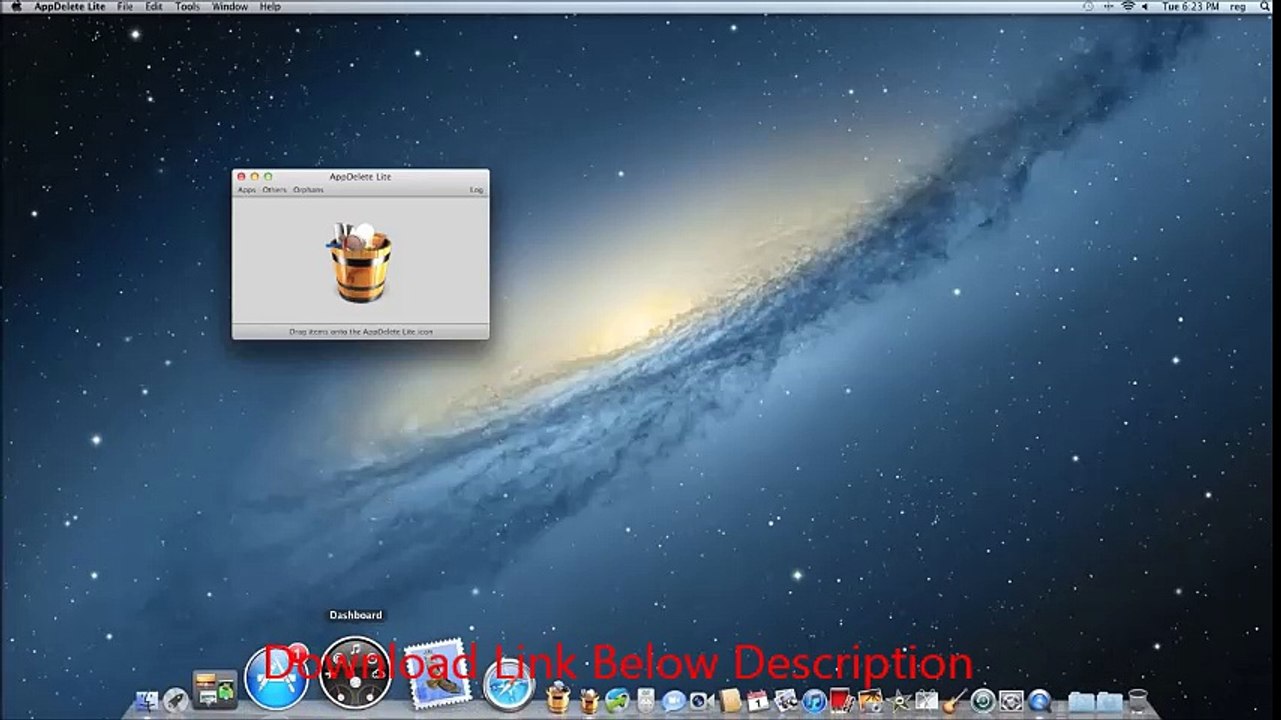The height and width of the screenshot is (720, 1281).
Task: Open System Preferences in the dock
Action: point(1010,701)
